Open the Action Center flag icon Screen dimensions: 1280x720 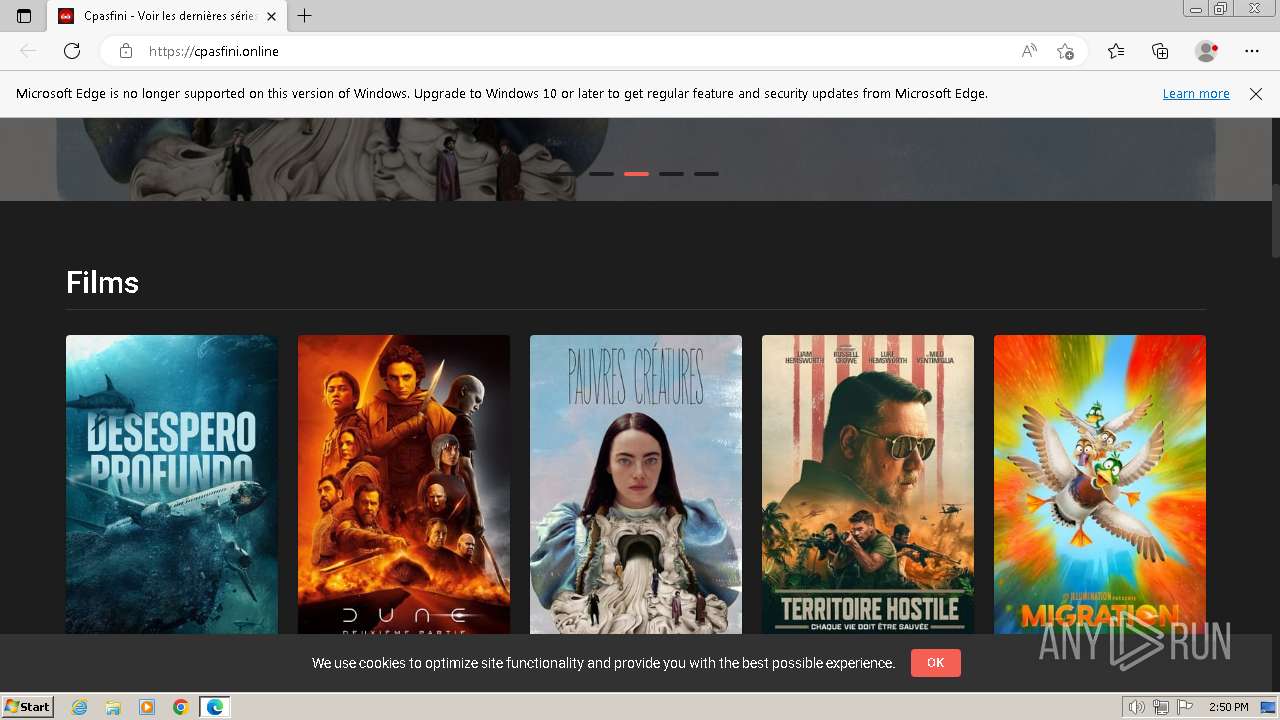point(1184,707)
